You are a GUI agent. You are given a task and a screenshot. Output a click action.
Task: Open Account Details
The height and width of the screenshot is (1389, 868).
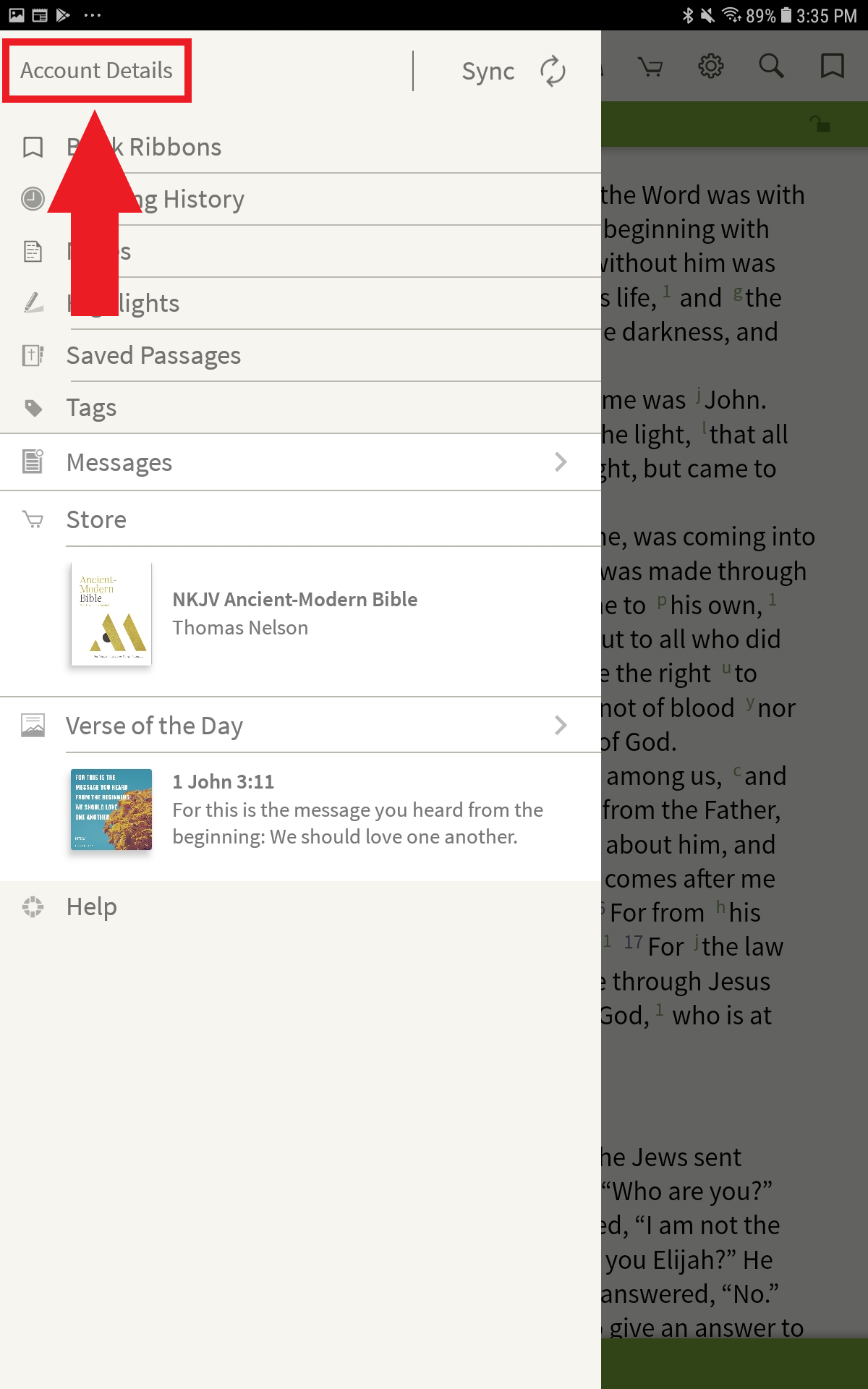(96, 70)
